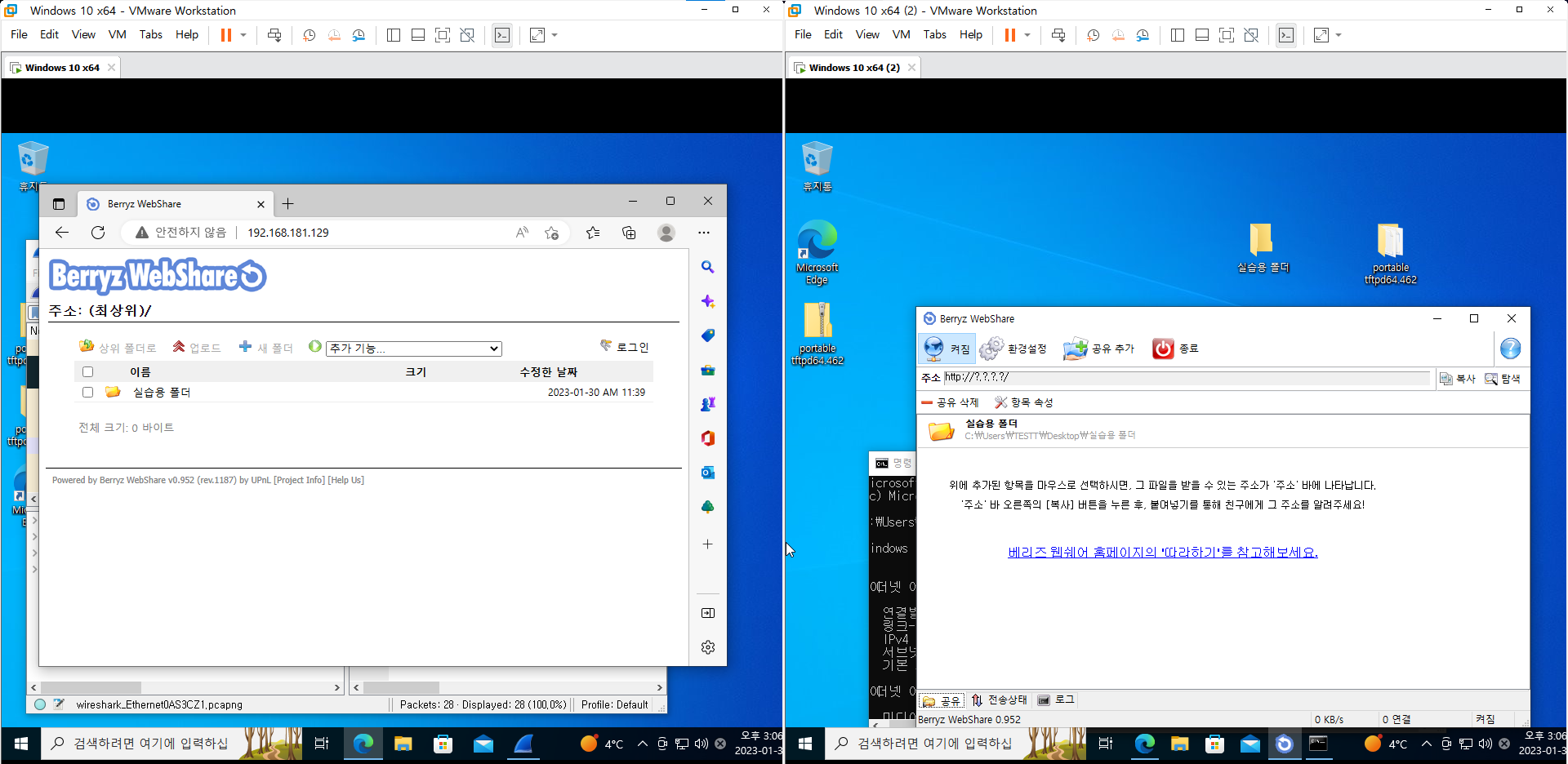
Task: Send Ctrl+Alt+Del in left VMware window
Action: (274, 35)
